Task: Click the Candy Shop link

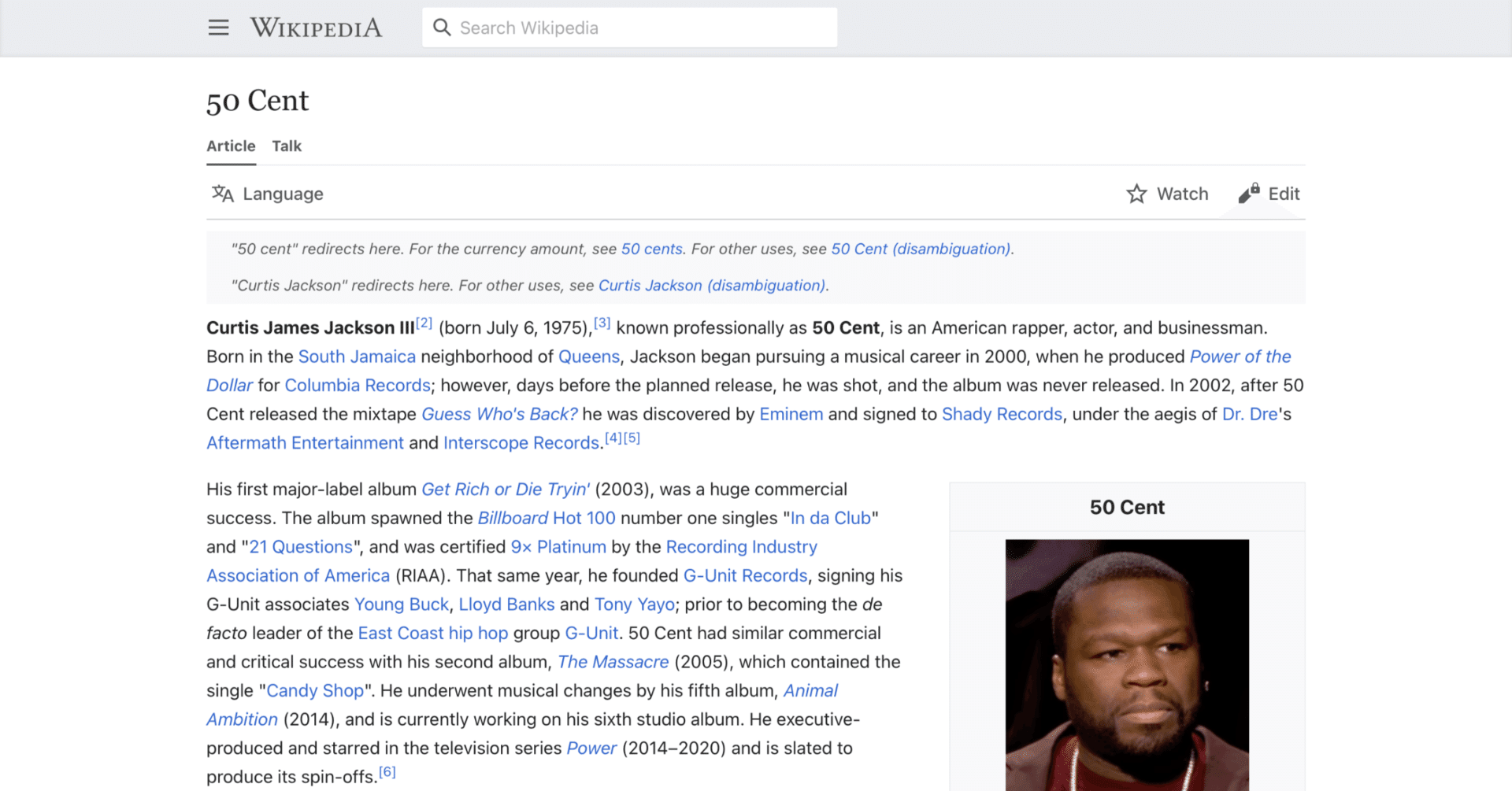Action: (x=315, y=690)
